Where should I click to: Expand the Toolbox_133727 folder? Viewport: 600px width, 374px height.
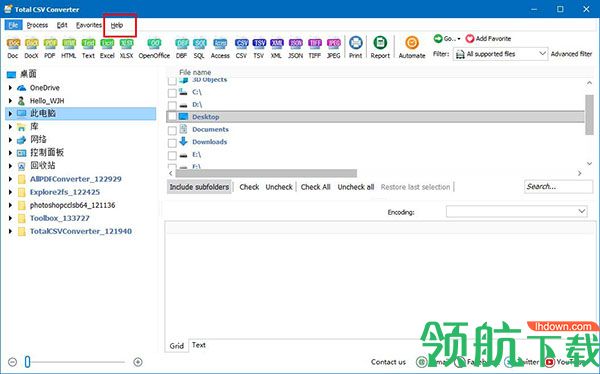tap(10, 218)
